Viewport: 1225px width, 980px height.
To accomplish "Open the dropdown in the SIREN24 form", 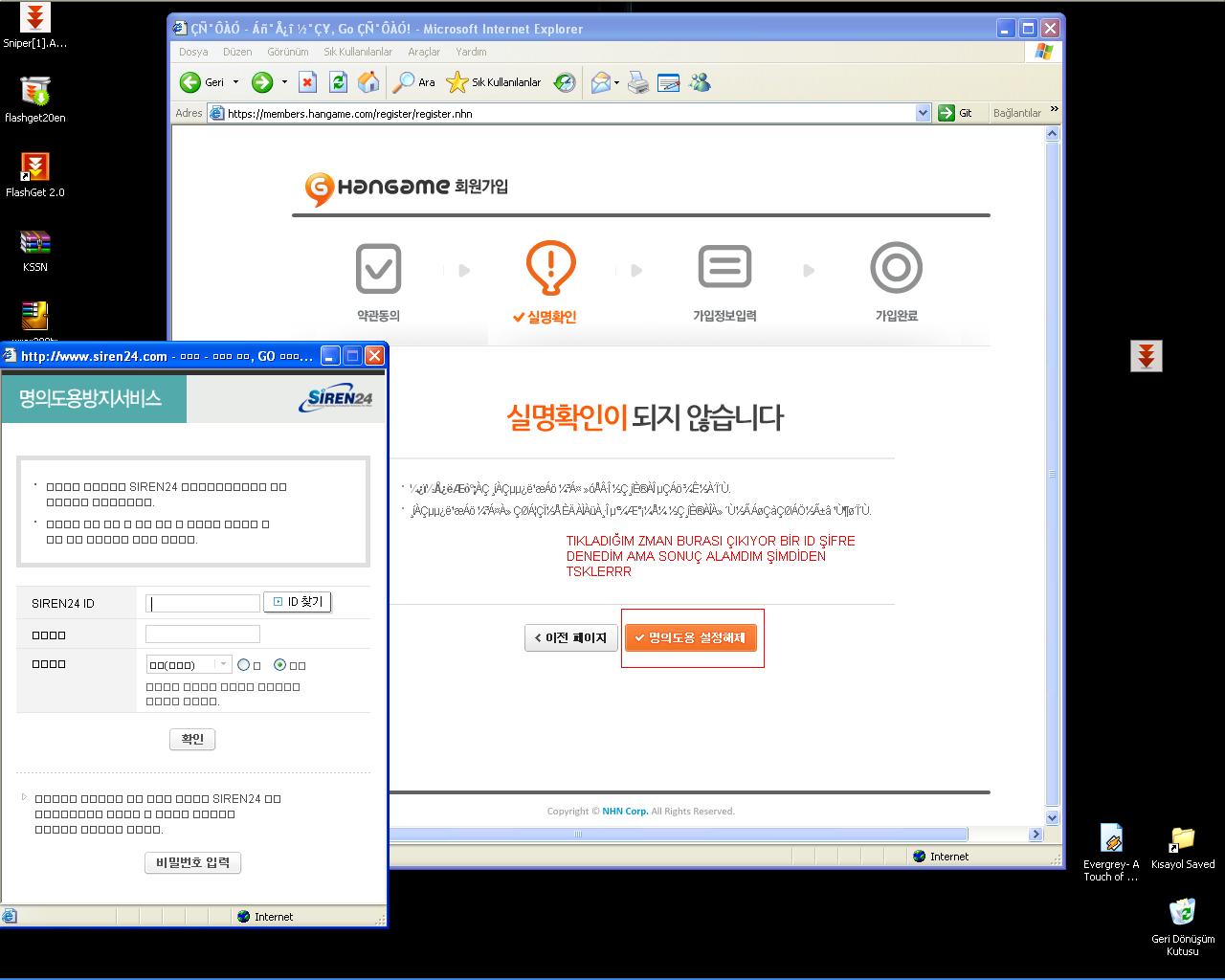I will [x=223, y=664].
